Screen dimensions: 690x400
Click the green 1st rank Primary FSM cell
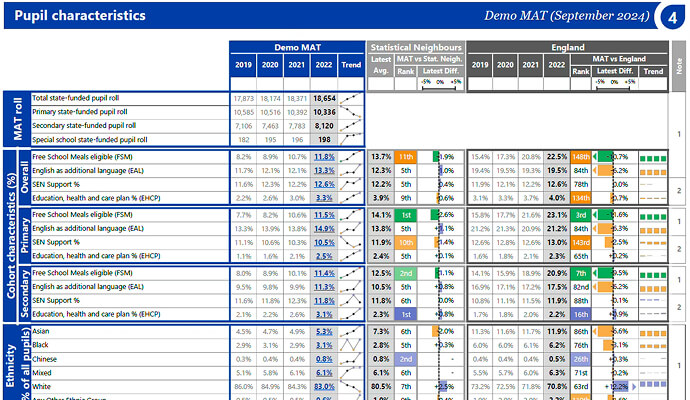pos(406,215)
